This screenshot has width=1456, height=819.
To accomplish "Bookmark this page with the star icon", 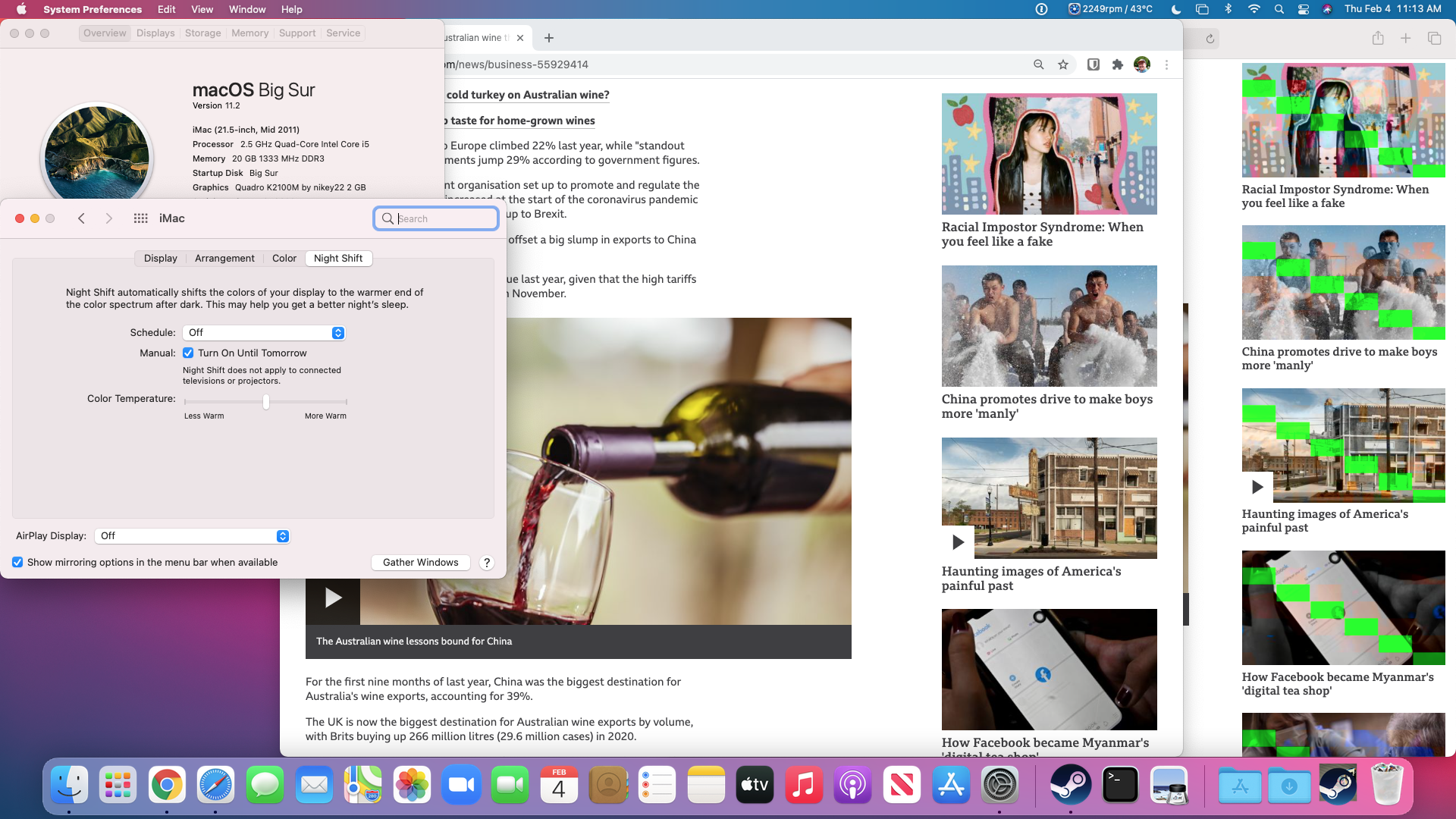I will 1063,64.
